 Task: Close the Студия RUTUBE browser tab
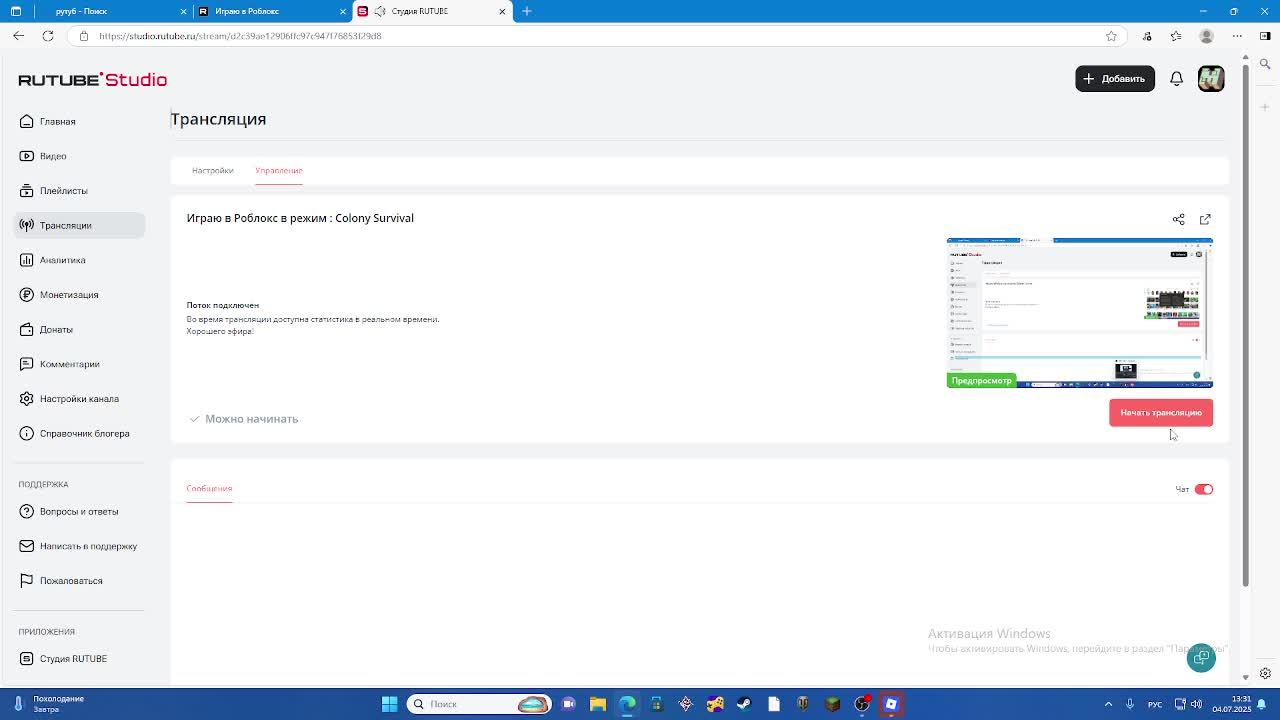(502, 11)
